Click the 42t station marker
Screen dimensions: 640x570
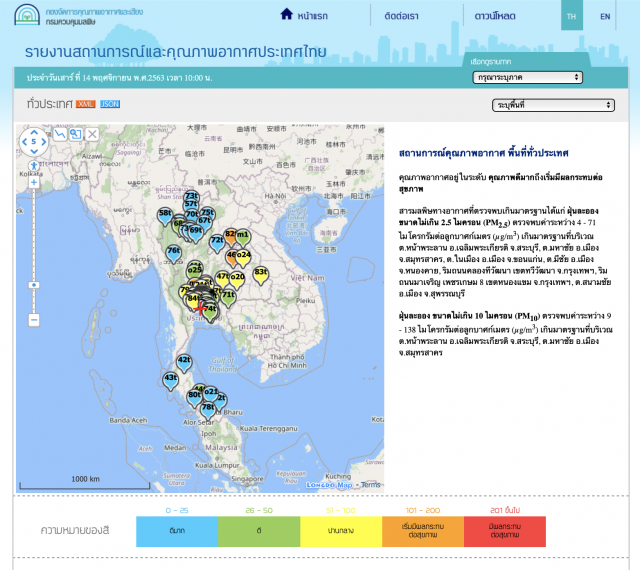pos(184,363)
